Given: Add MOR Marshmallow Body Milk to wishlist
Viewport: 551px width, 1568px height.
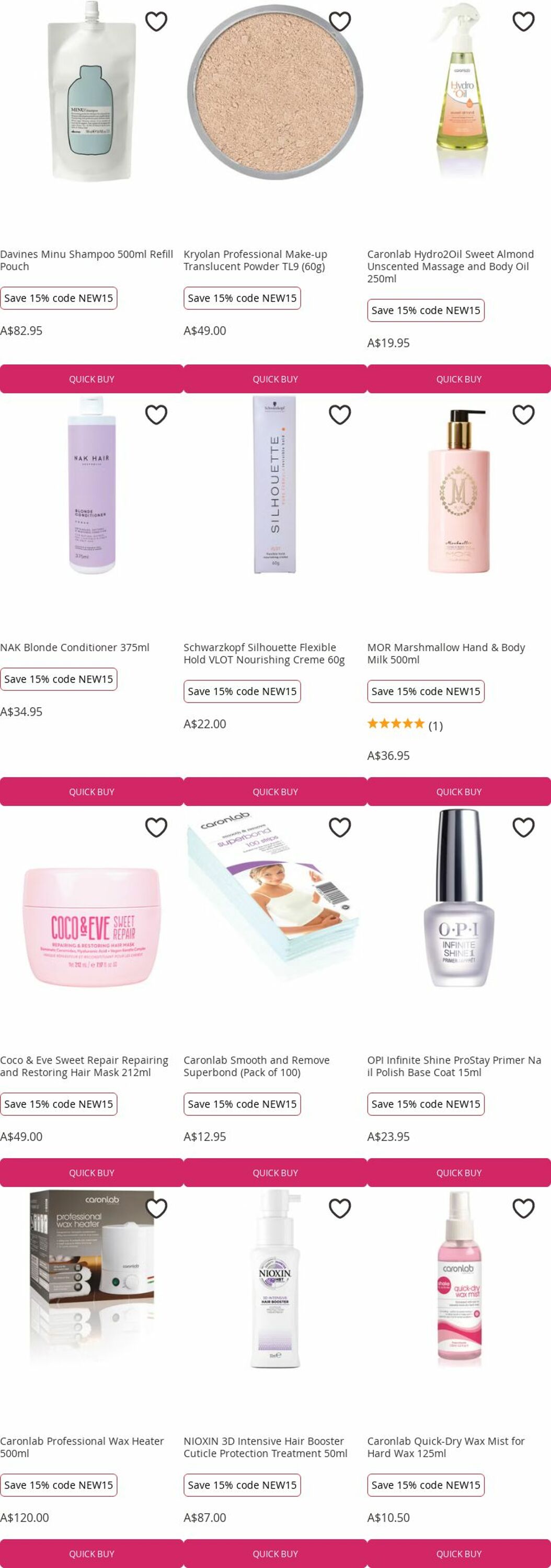Looking at the screenshot, I should pos(523,414).
